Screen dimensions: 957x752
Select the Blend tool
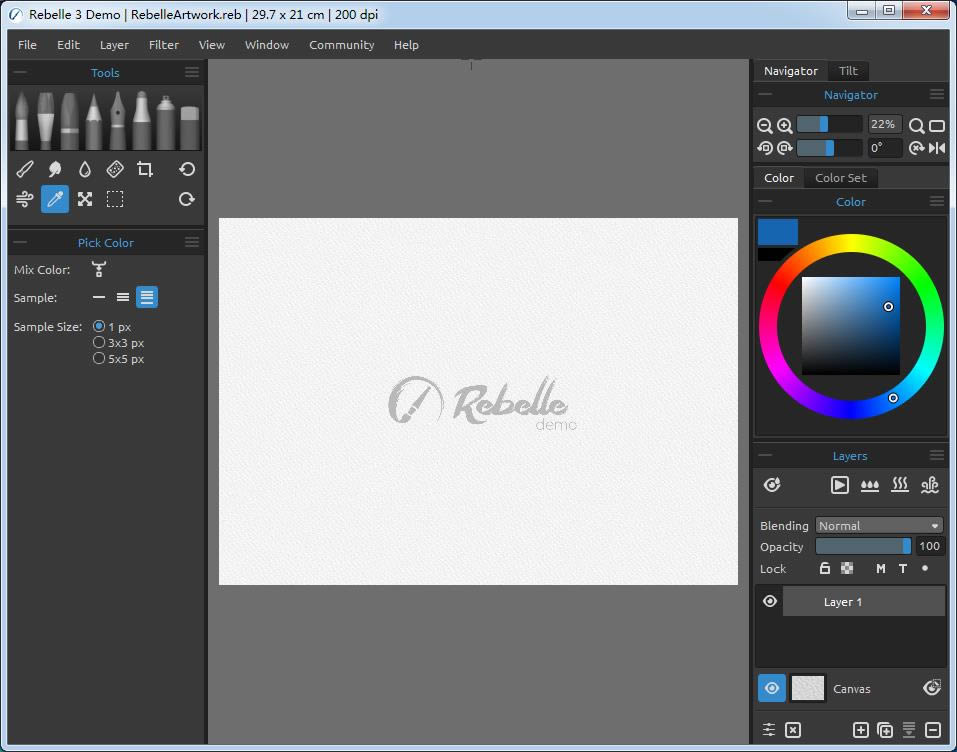[x=24, y=169]
